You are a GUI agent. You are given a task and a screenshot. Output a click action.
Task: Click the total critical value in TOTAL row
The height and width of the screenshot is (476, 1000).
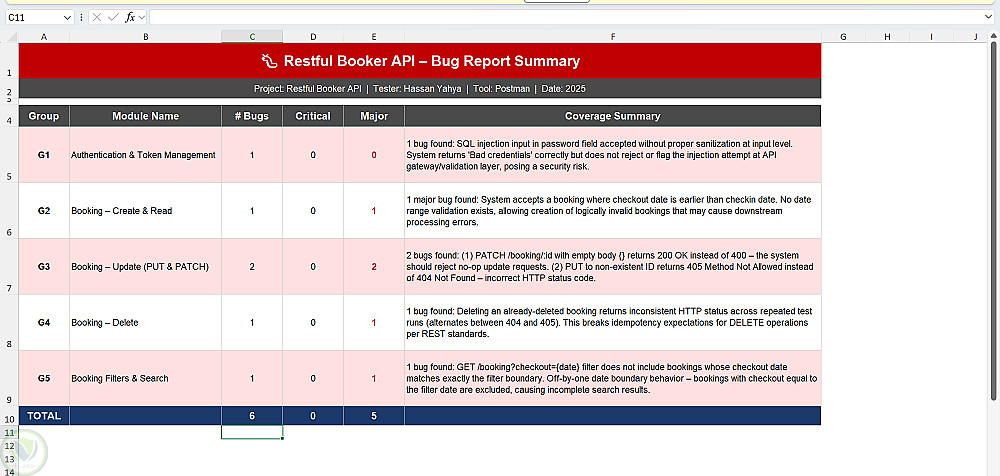point(313,416)
